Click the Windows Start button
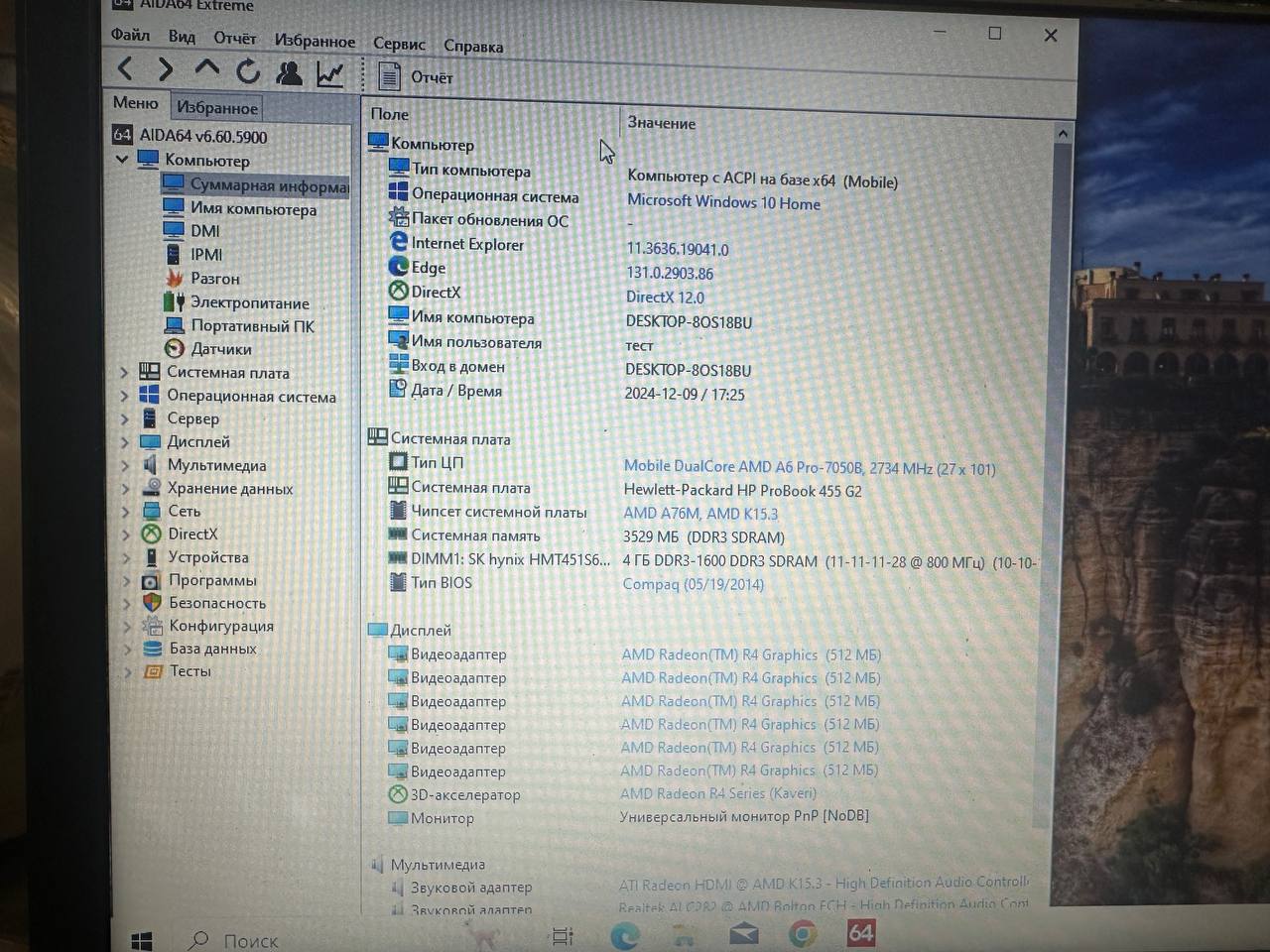Viewport: 1270px width, 952px height. pyautogui.click(x=142, y=939)
